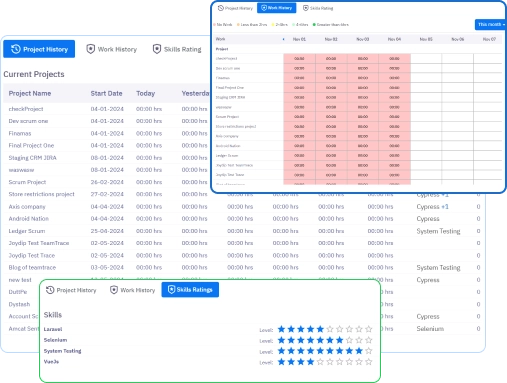Screen dimensions: 507x383
Task: Rate Selenium at ten stars
Action: tap(369, 340)
